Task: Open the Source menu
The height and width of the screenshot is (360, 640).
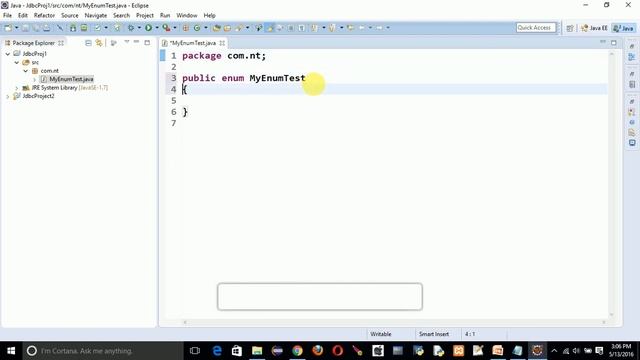Action: click(70, 16)
